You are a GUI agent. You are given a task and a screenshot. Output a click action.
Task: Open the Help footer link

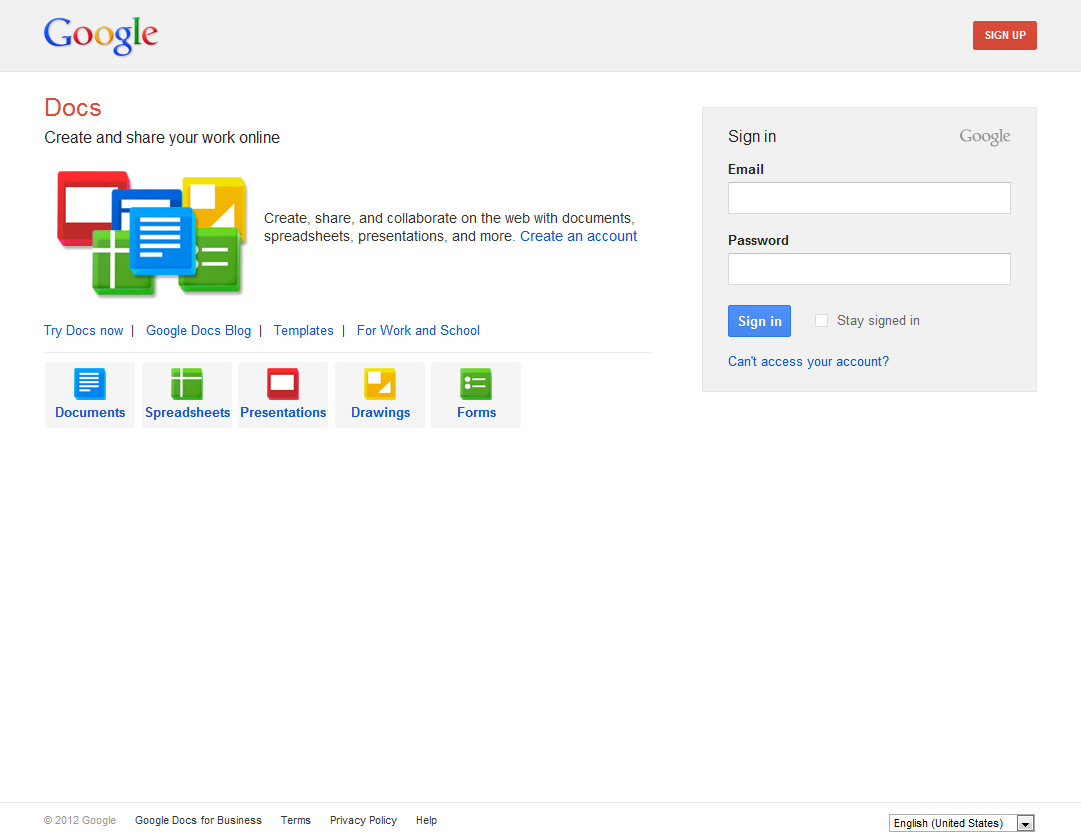point(426,820)
